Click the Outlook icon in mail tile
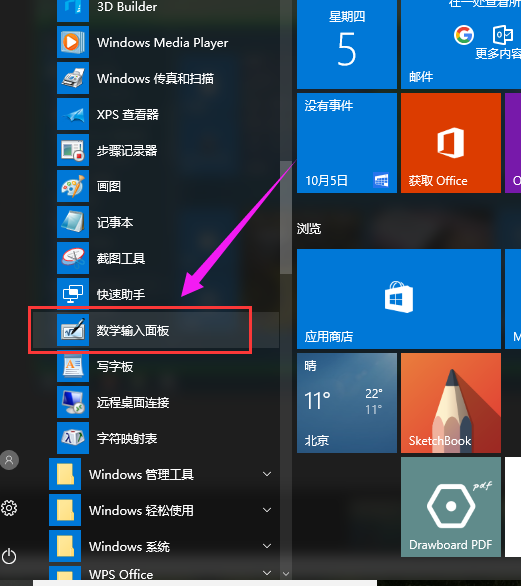 click(x=503, y=35)
